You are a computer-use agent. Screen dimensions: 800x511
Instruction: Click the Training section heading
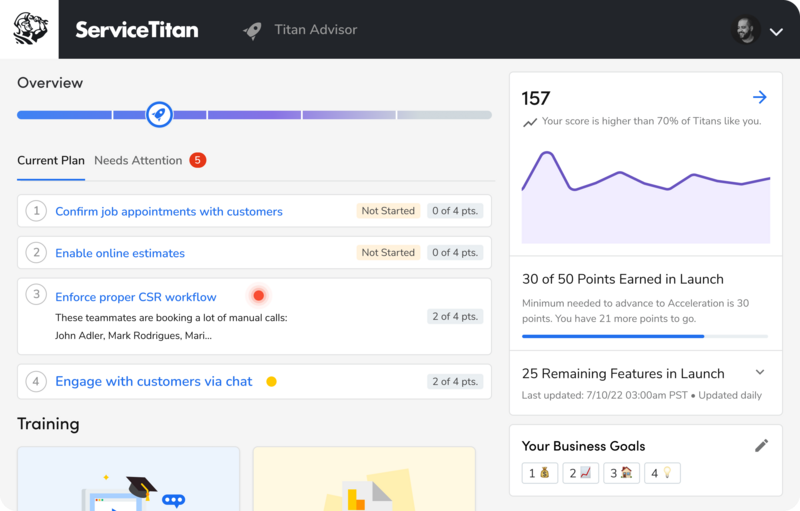[x=48, y=424]
